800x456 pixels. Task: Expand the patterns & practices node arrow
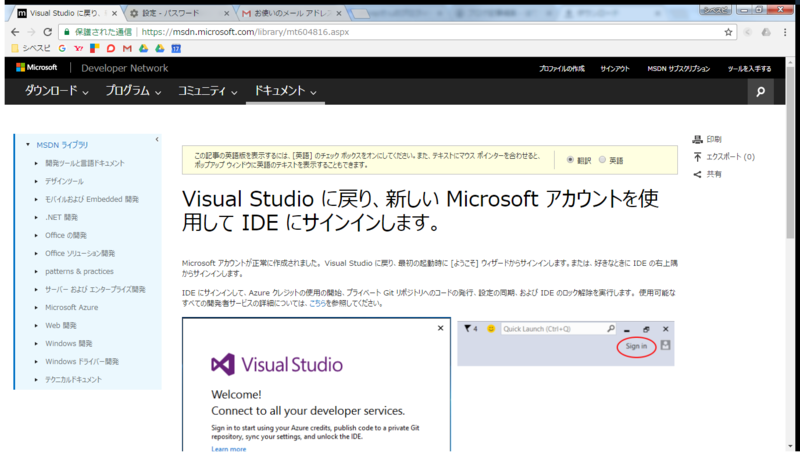[36, 271]
